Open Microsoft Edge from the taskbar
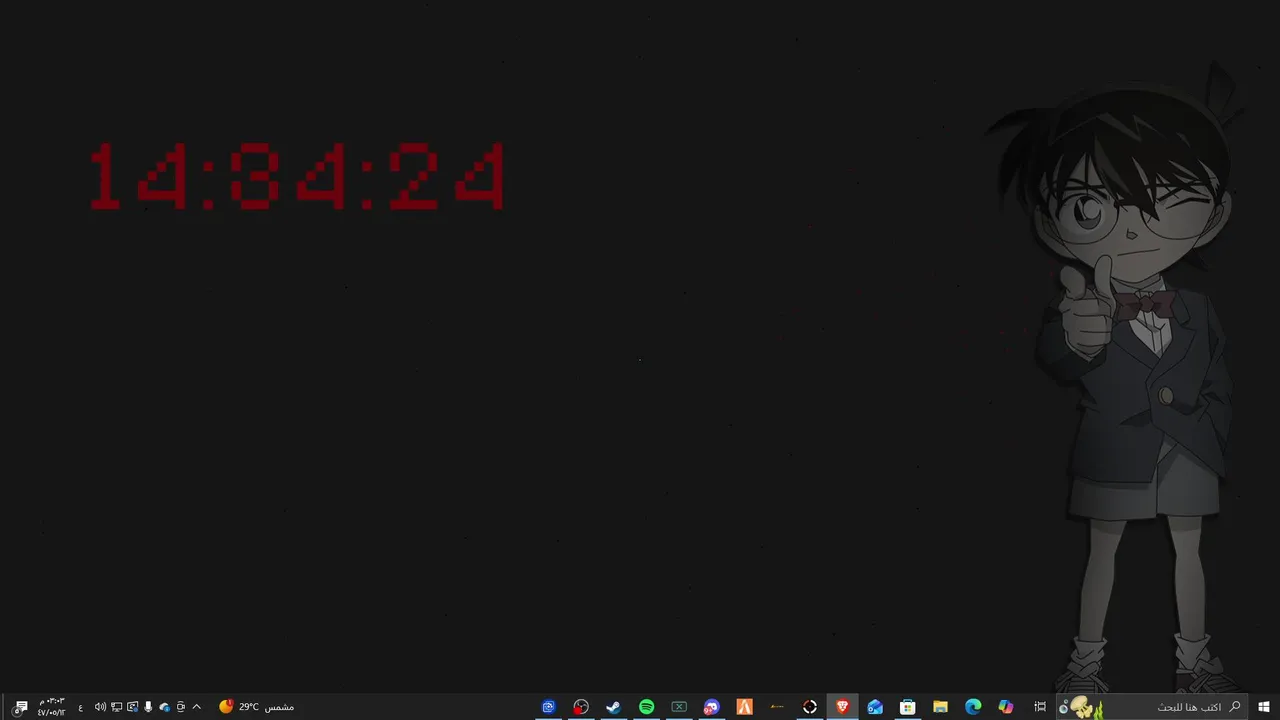 pos(973,707)
